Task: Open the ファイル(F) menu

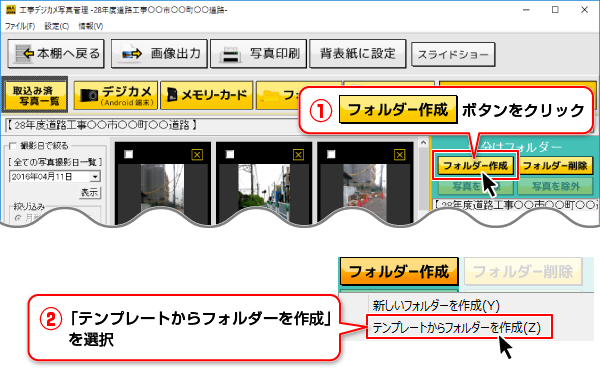Action: pyautogui.click(x=20, y=26)
